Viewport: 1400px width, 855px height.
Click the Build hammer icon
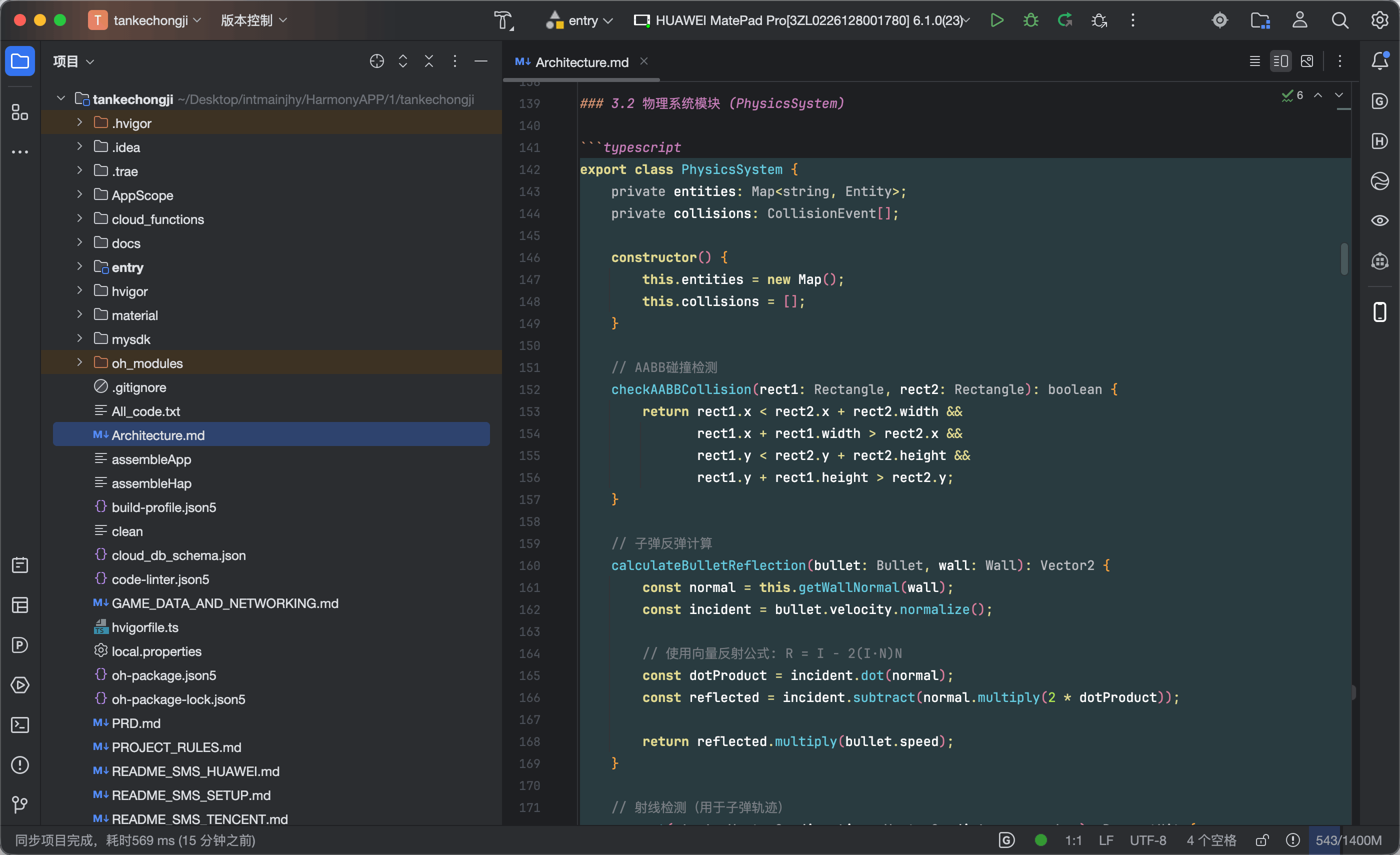click(x=503, y=20)
